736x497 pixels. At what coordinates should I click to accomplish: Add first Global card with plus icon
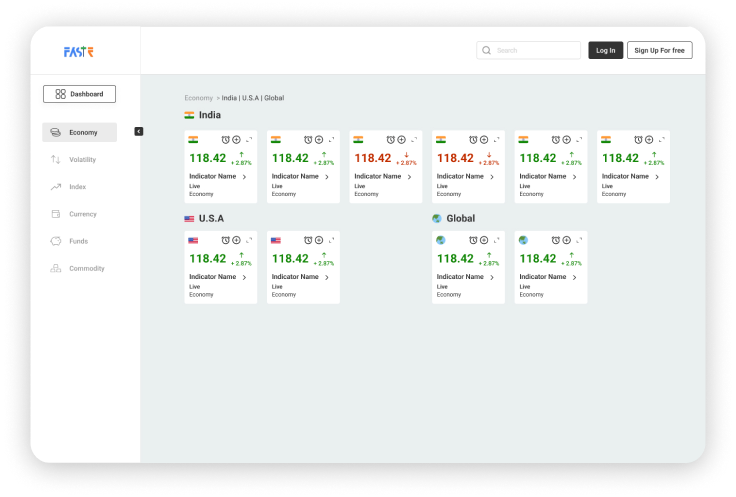[484, 240]
